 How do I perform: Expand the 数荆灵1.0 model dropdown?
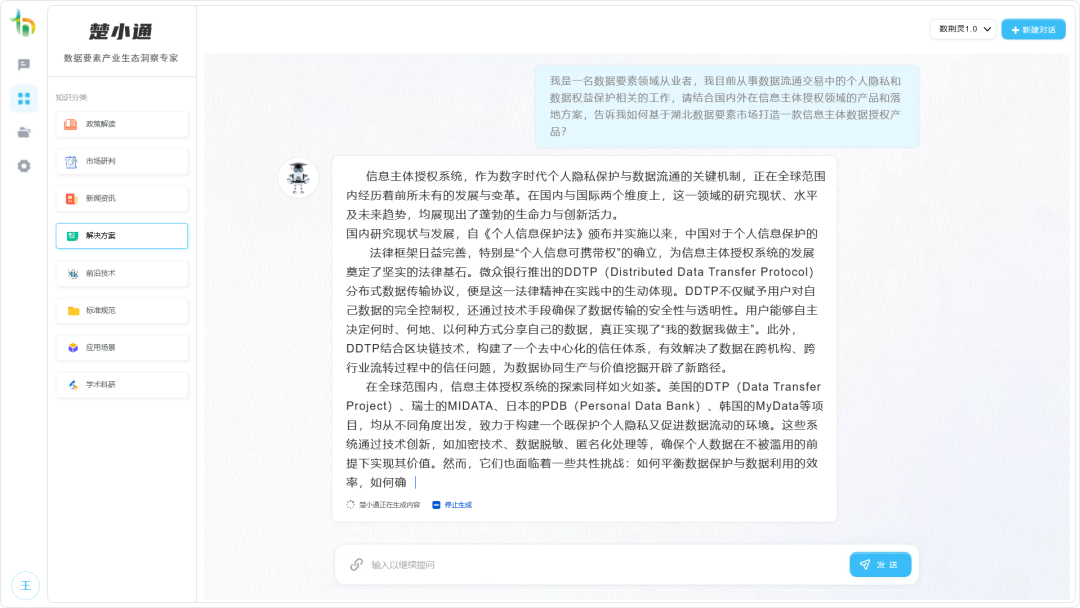(963, 30)
